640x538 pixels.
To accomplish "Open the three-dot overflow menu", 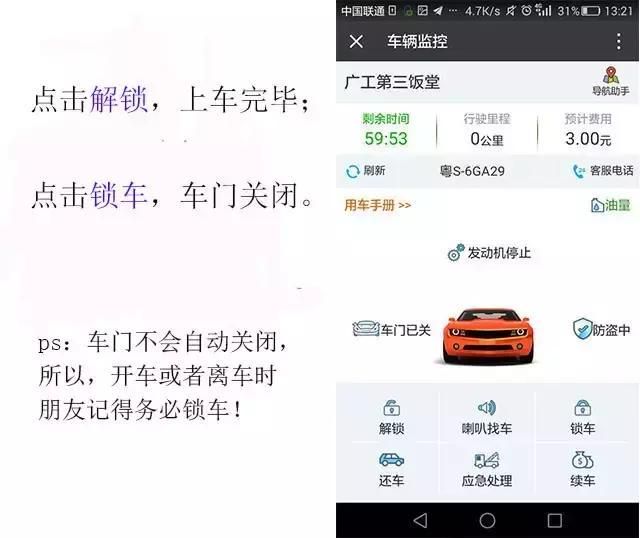I will tap(619, 42).
